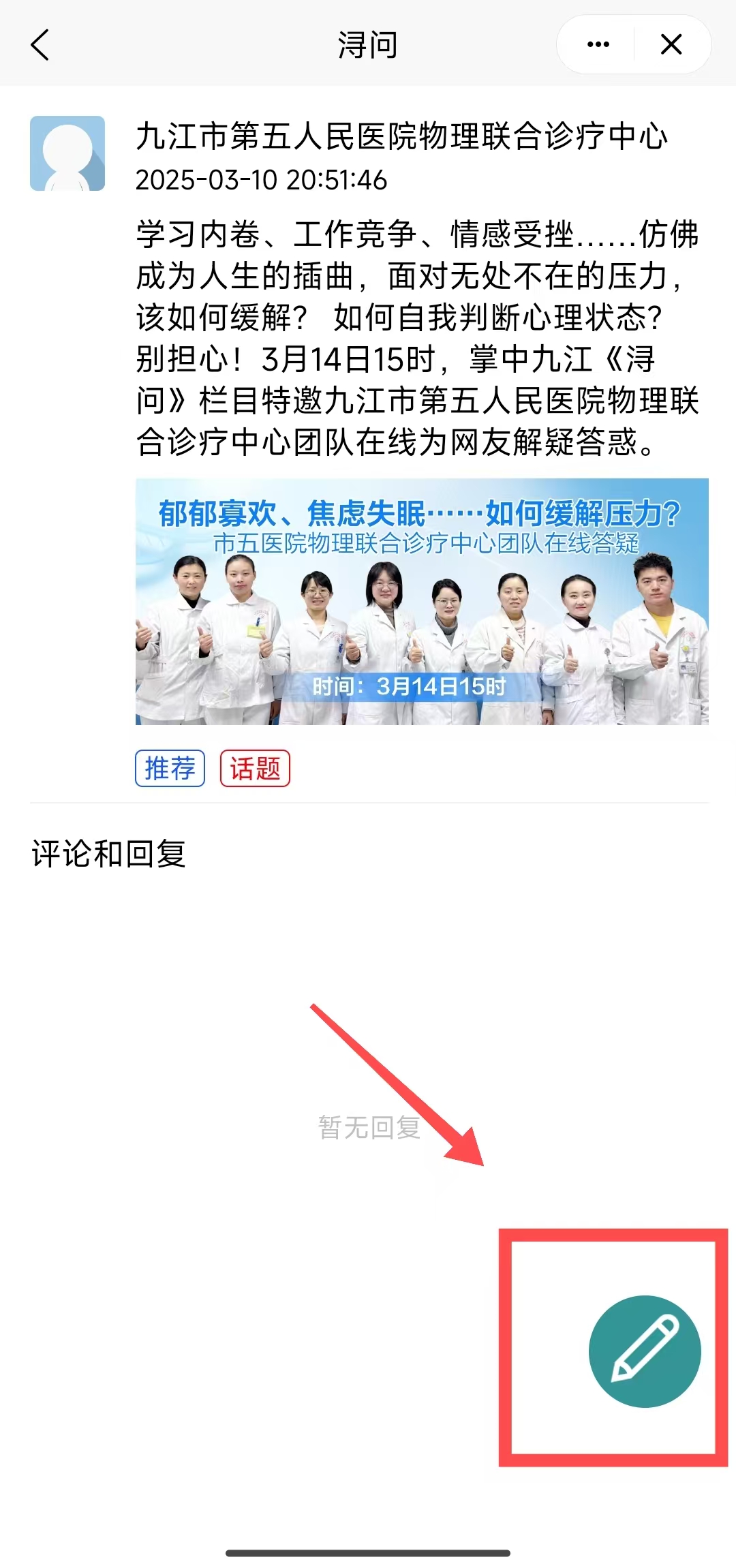The width and height of the screenshot is (736, 1568).
Task: Open the three-dots more menu
Action: pos(598,45)
